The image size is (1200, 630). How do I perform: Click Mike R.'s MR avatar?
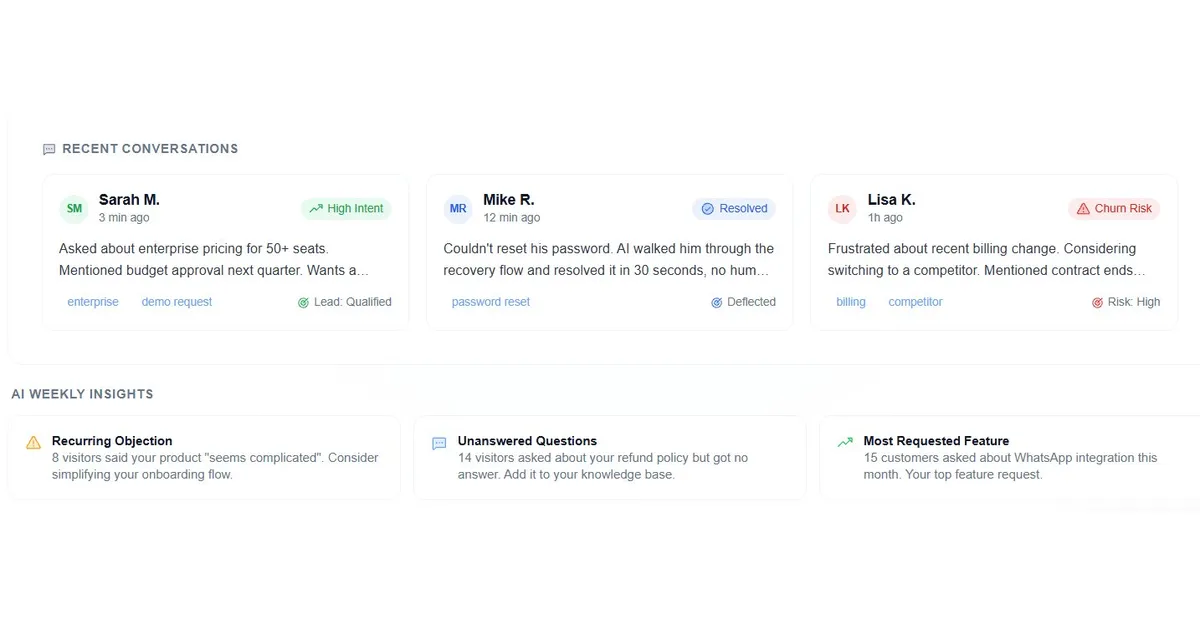pos(458,208)
